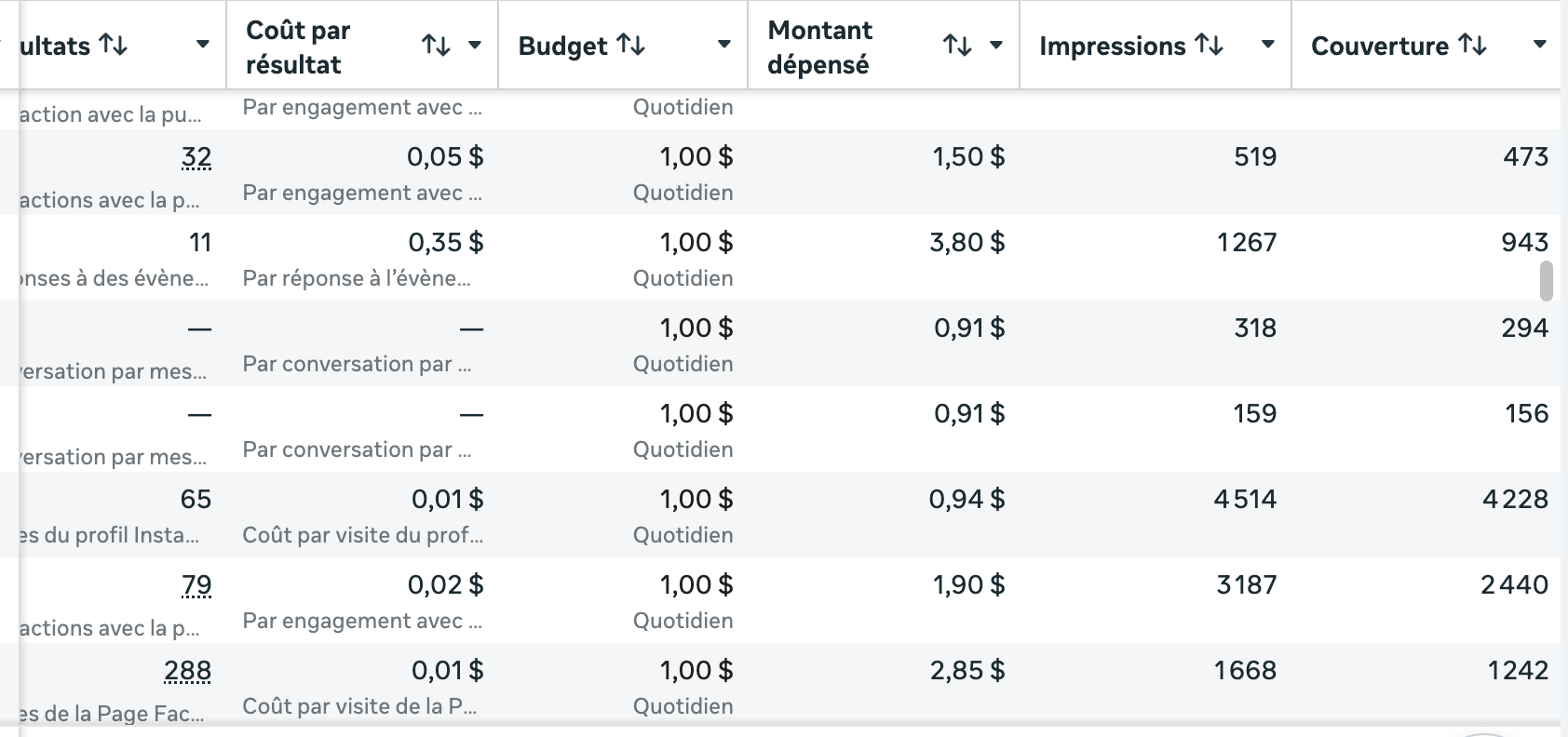The width and height of the screenshot is (1568, 737).
Task: Open the Impressions column dropdown caret
Action: pos(1267,45)
